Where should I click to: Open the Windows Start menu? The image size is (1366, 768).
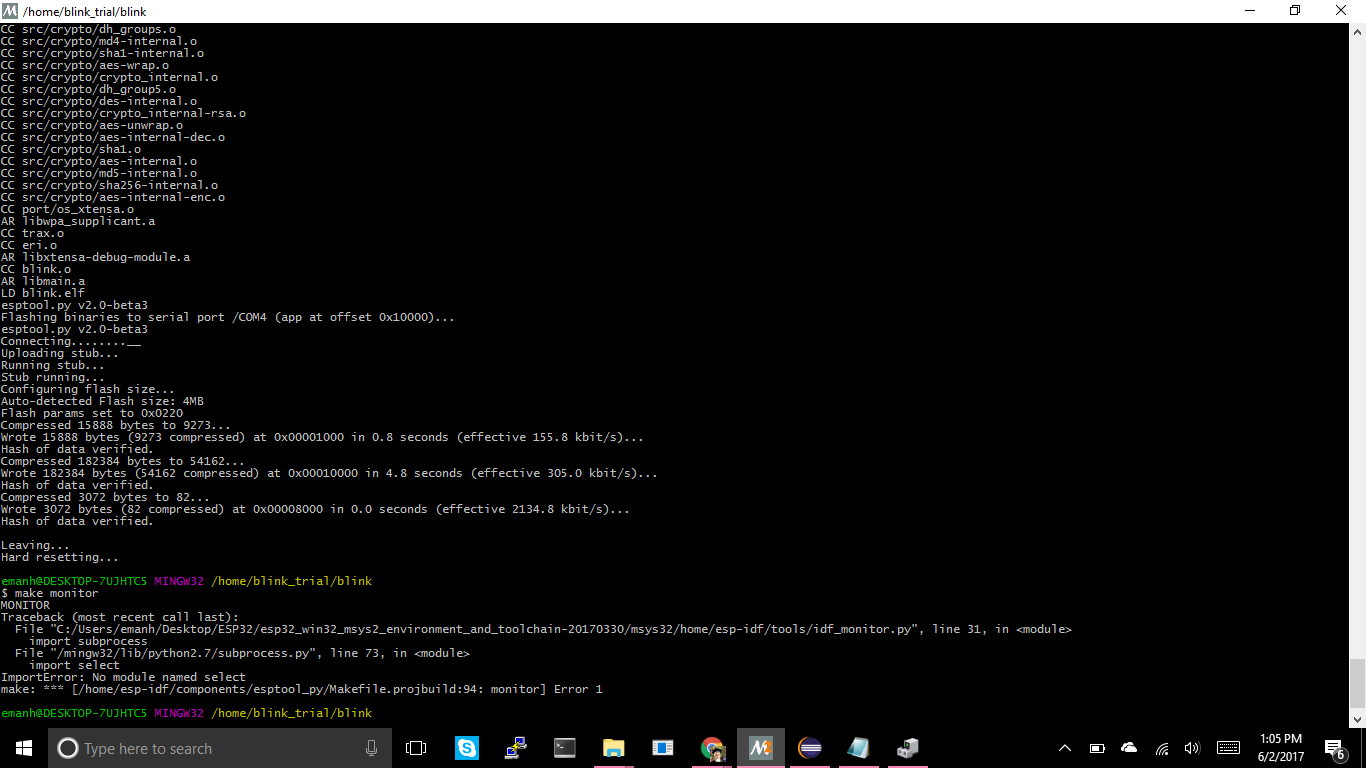pos(23,748)
